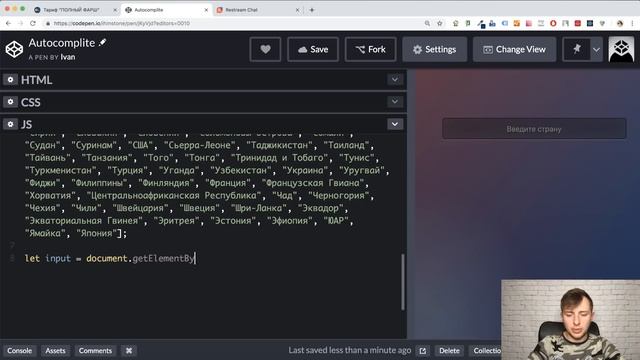Open the Console panel
The height and width of the screenshot is (360, 640).
(20, 351)
